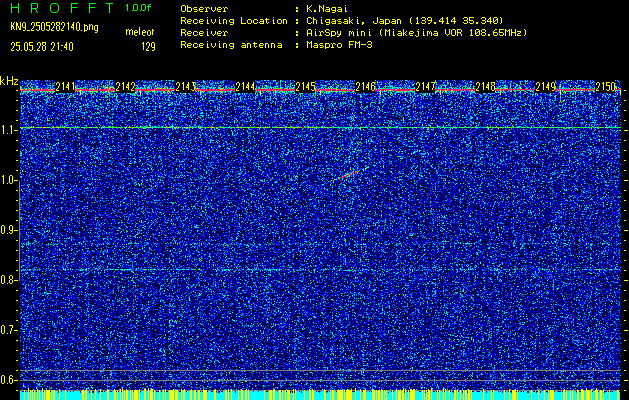Viewport: 629px width, 400px height.
Task: Click the 2149 time marker
Action: 545,87
